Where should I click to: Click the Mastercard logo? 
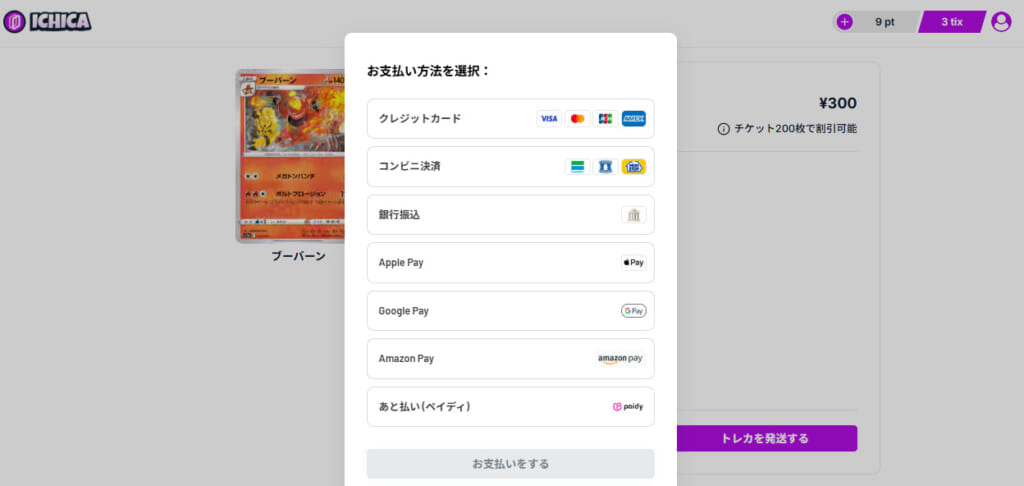point(577,118)
